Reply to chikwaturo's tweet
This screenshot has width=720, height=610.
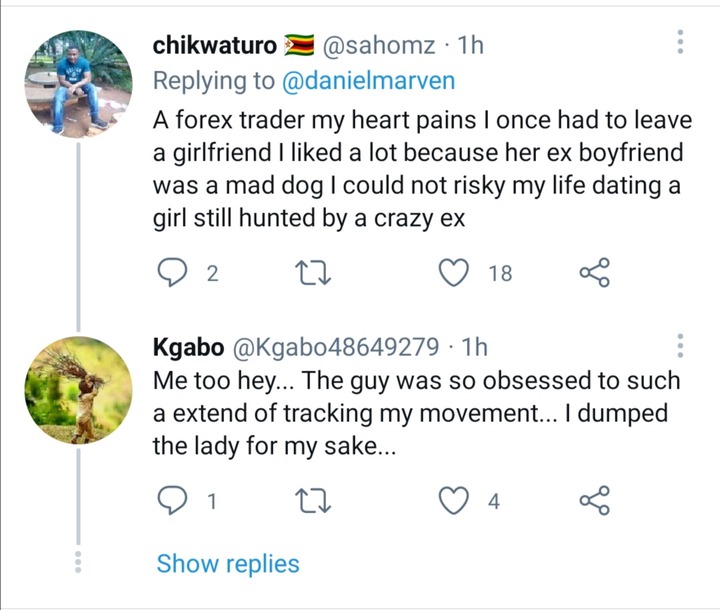(172, 273)
